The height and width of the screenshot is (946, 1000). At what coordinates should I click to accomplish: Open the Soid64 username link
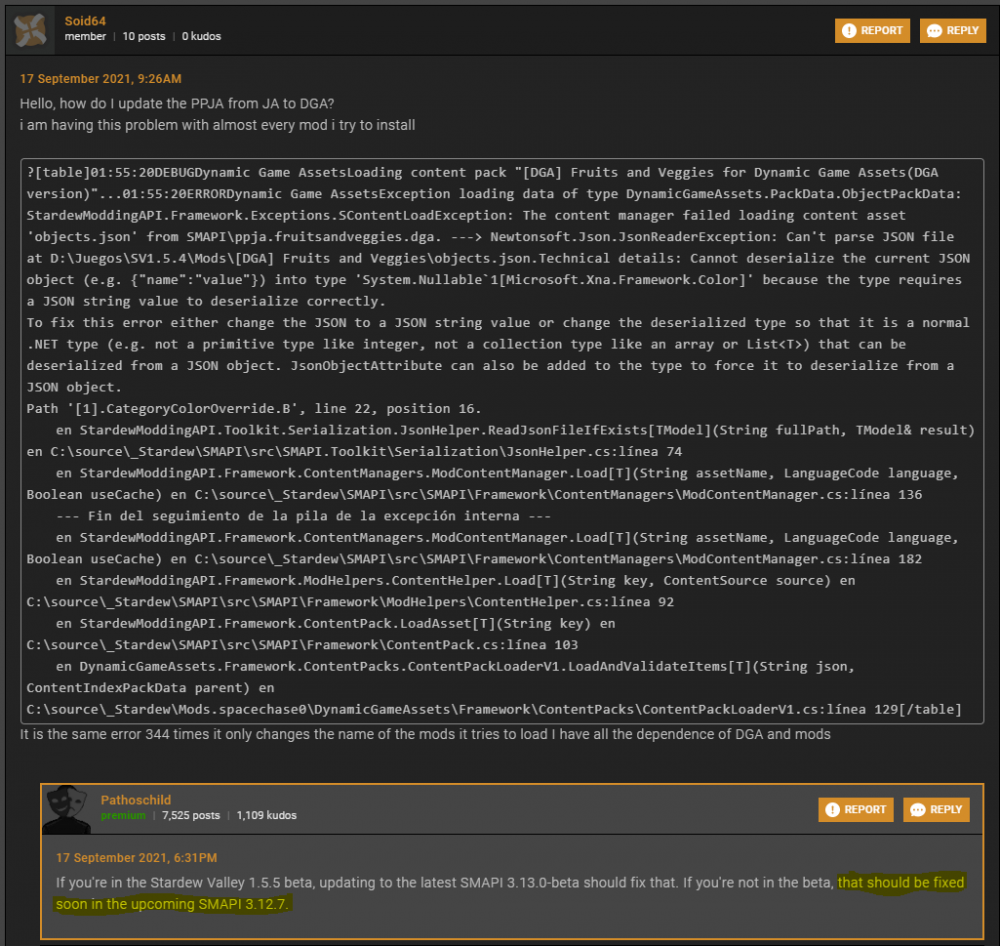pos(85,20)
